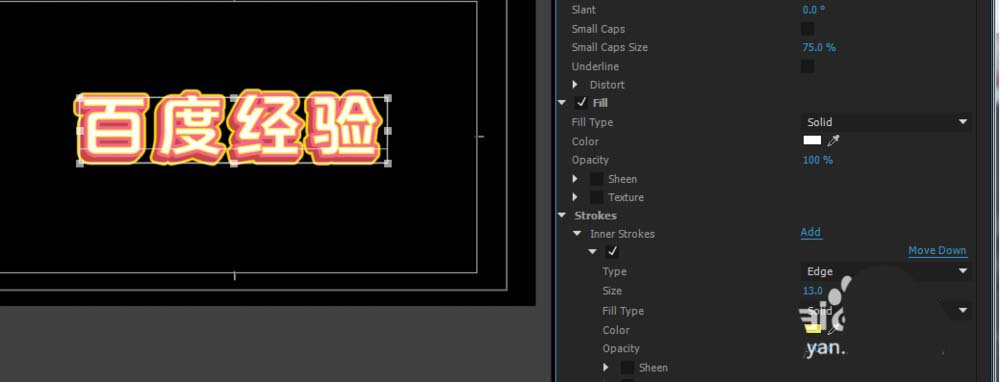
Task: Open the white Fill color swatch
Action: 812,141
